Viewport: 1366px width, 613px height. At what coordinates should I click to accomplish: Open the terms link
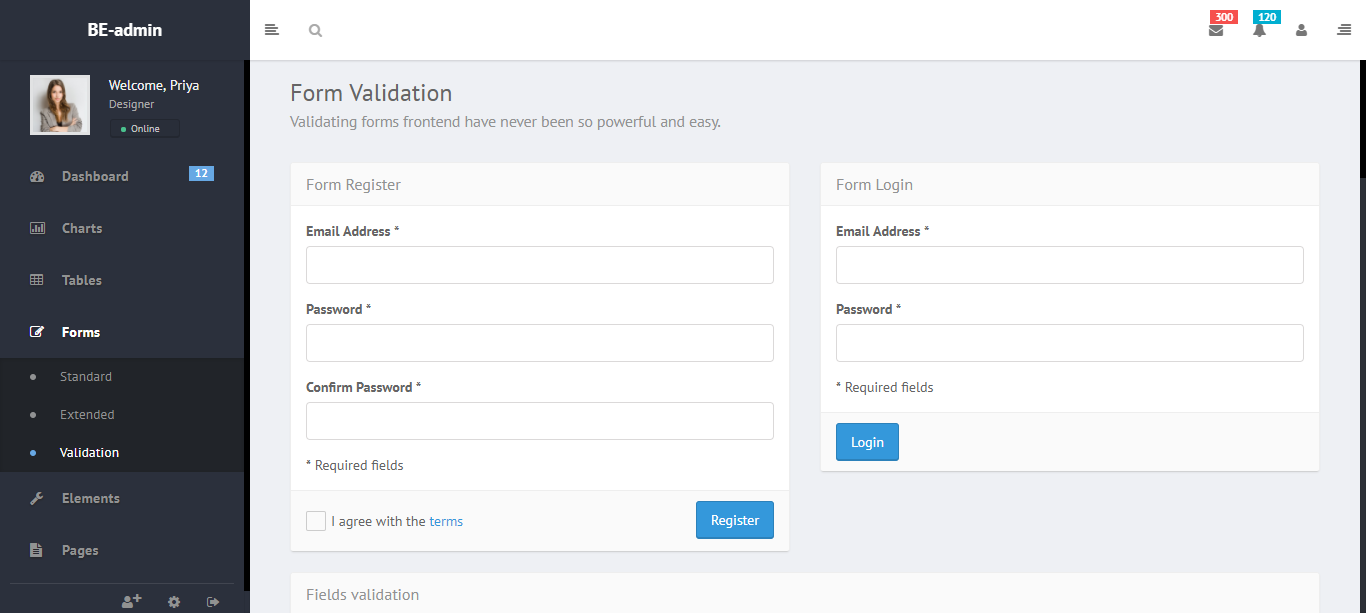point(446,521)
